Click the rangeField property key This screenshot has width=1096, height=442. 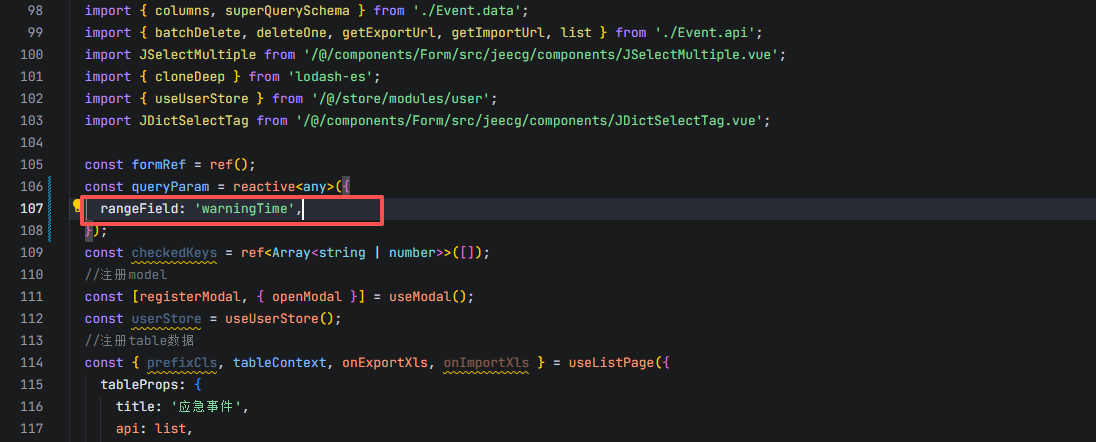point(140,208)
